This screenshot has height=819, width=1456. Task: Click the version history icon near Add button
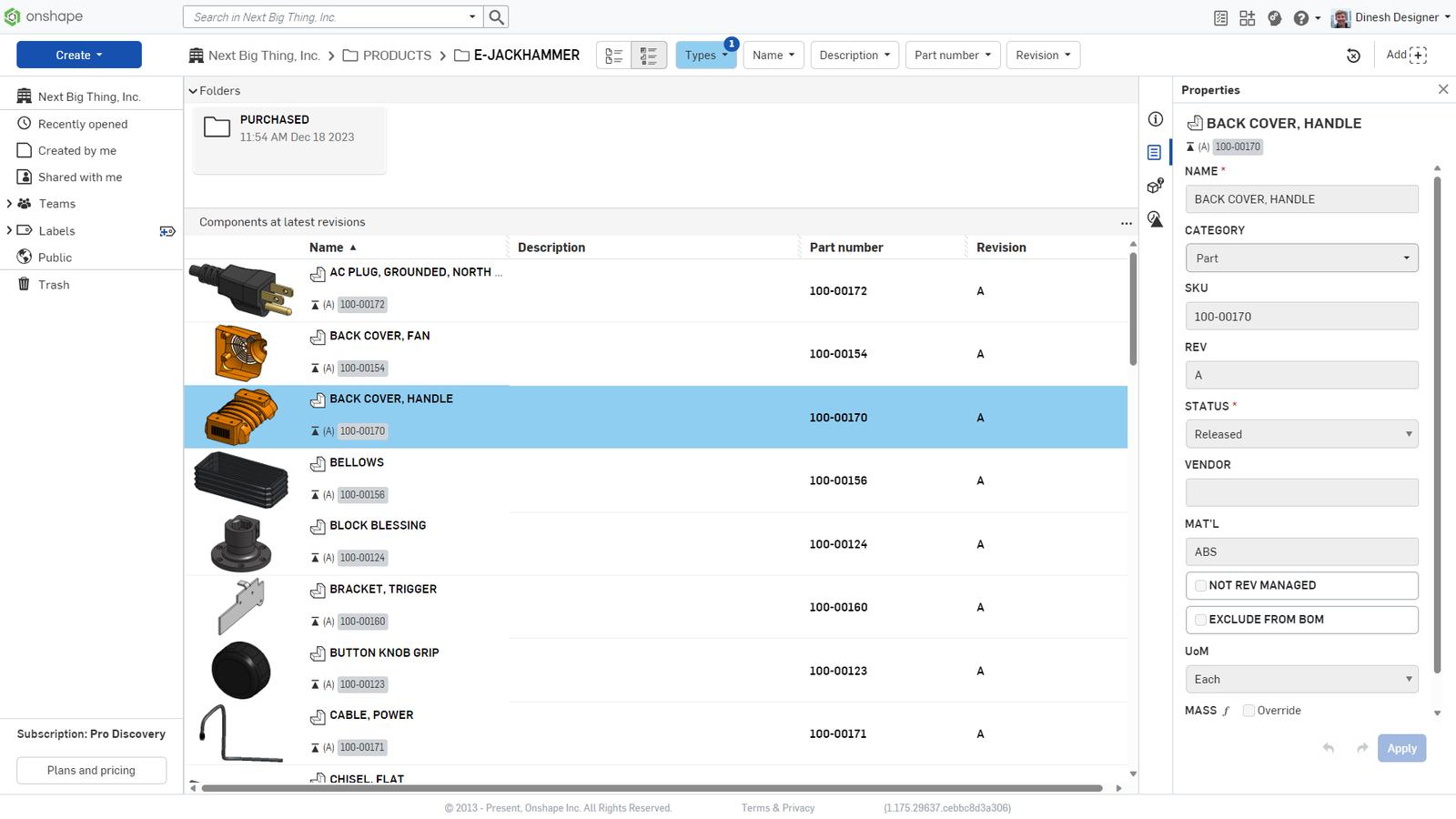pyautogui.click(x=1353, y=55)
